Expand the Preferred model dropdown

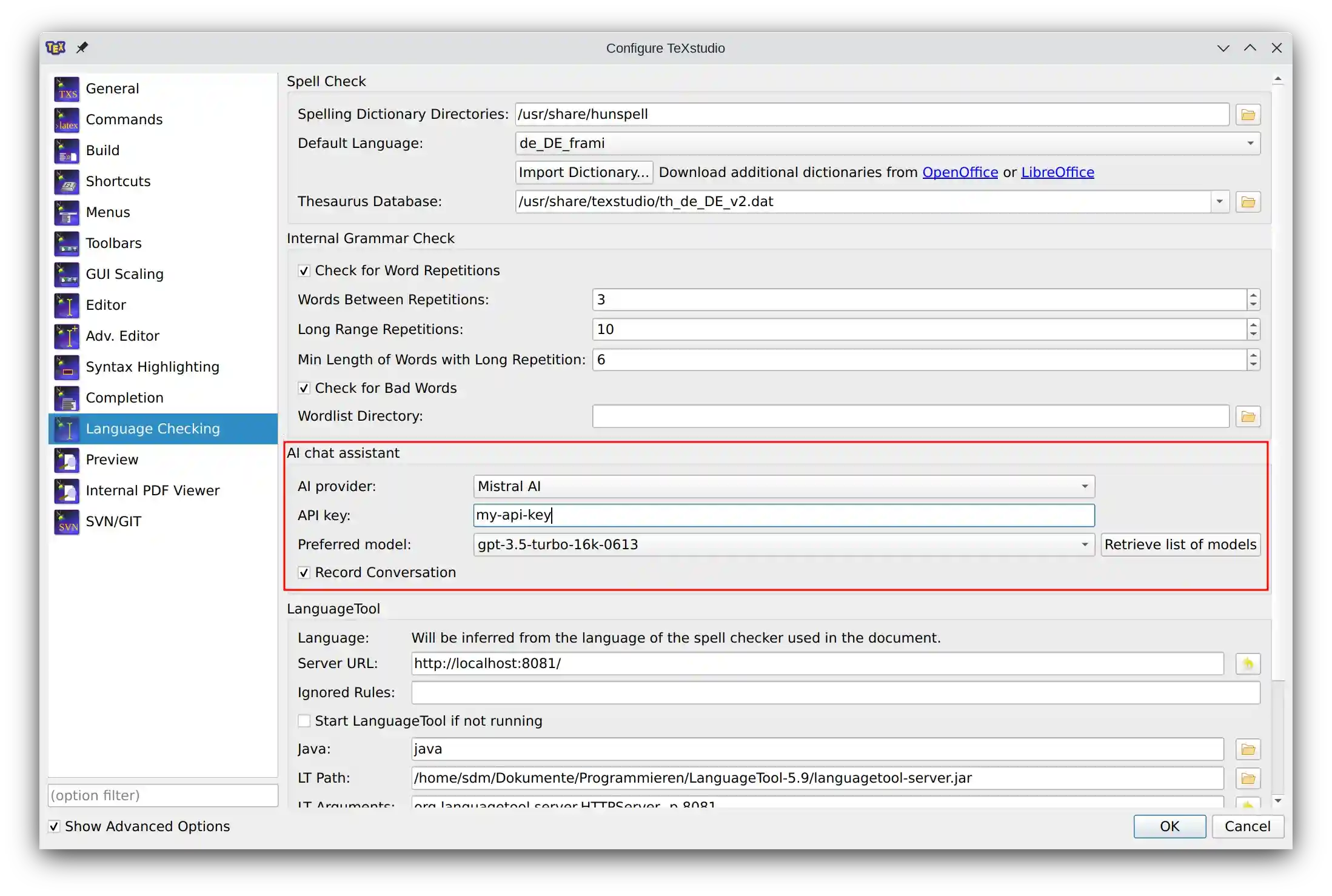[1084, 545]
